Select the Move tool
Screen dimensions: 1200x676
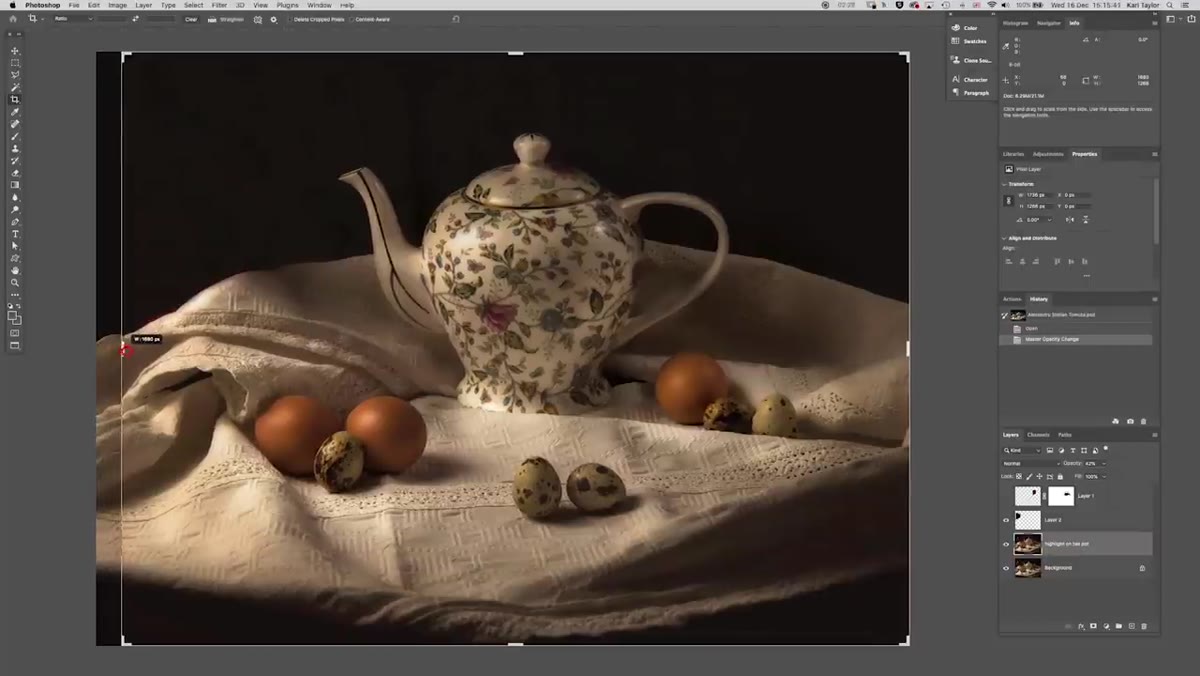(x=15, y=51)
